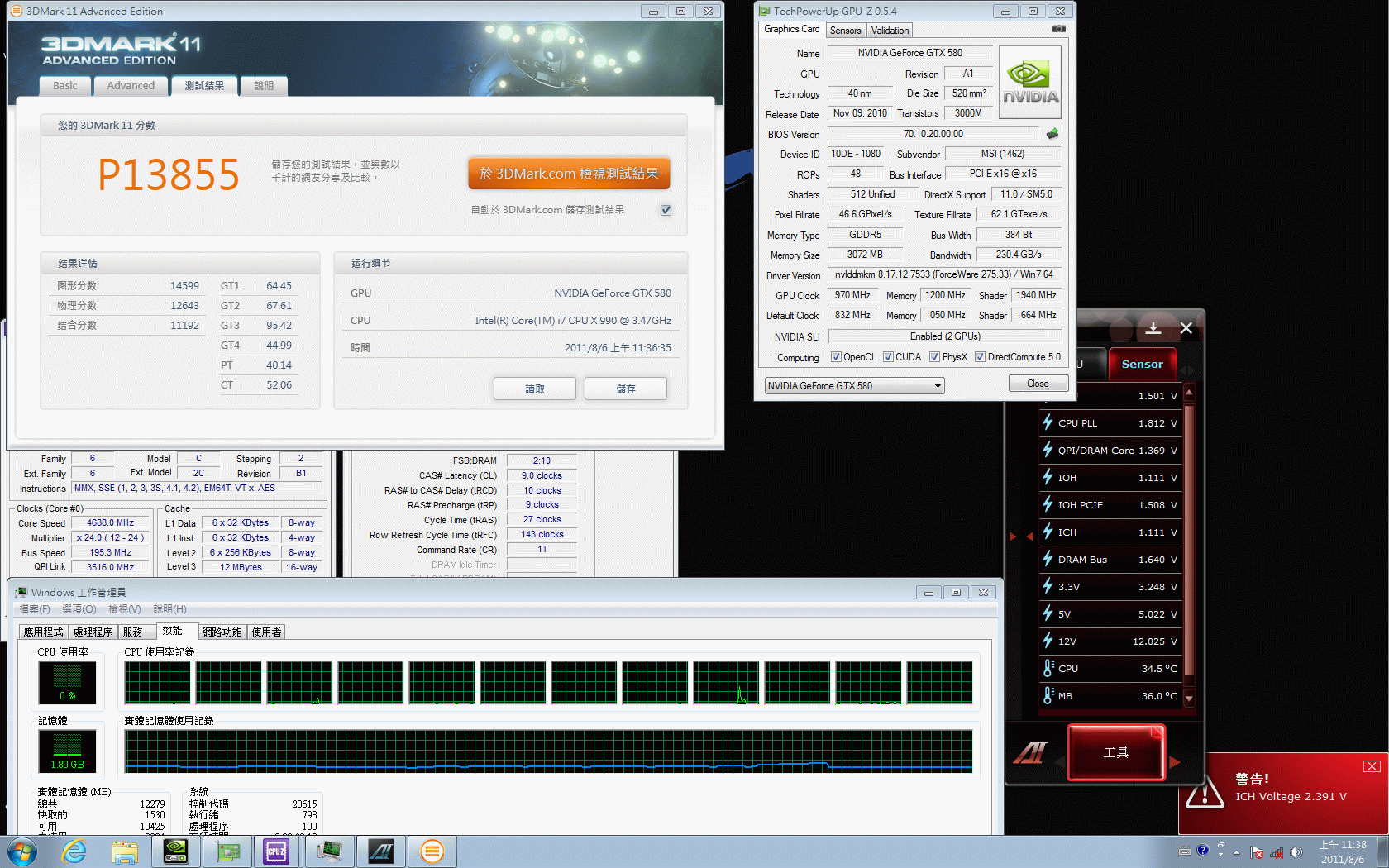Show hidden tray icons arrow
This screenshot has width=1389, height=868.
pyautogui.click(x=1237, y=852)
